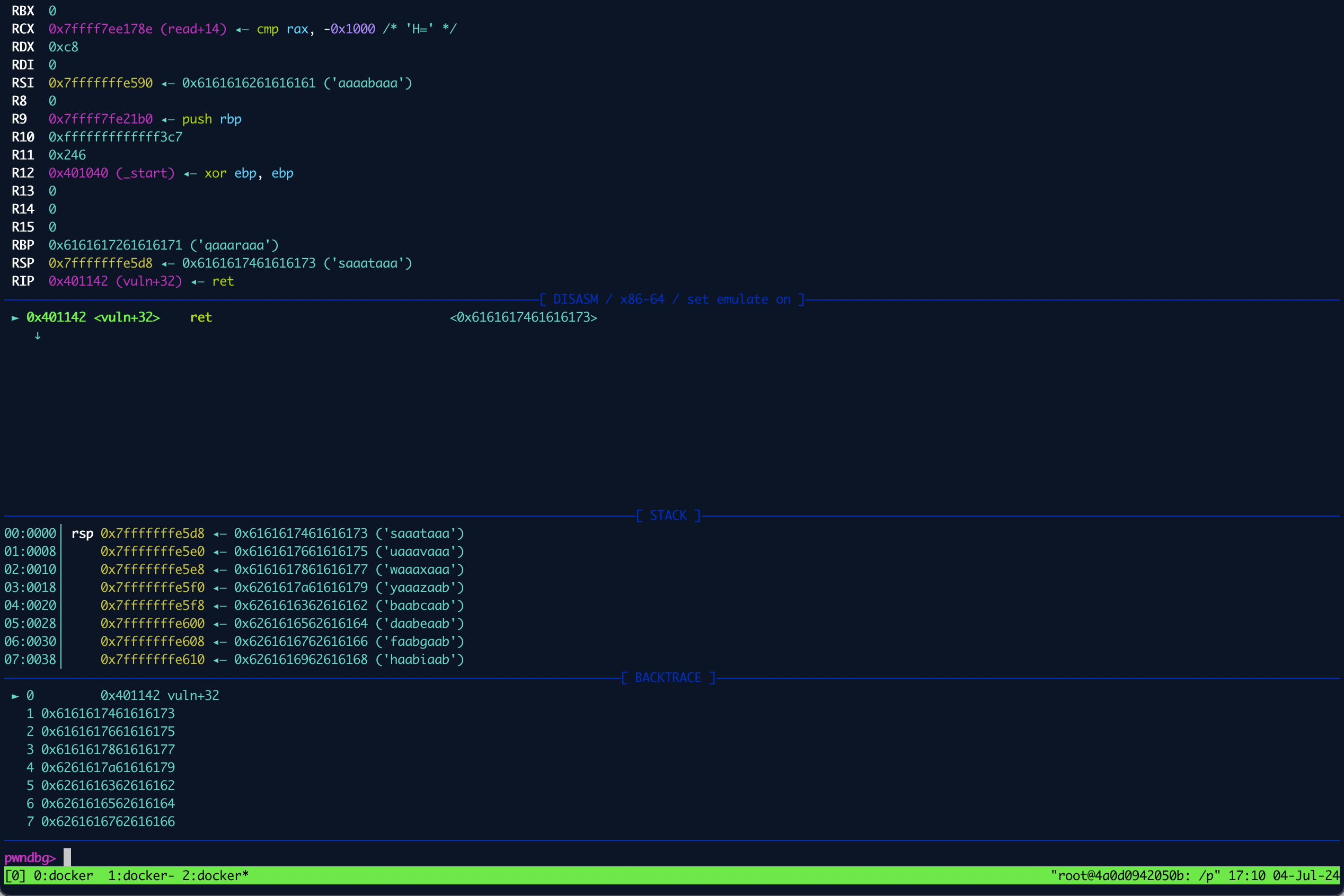Viewport: 1344px width, 896px height.
Task: Select RCX value 0x7ffff7ee178e (read+14)
Action: click(138, 29)
